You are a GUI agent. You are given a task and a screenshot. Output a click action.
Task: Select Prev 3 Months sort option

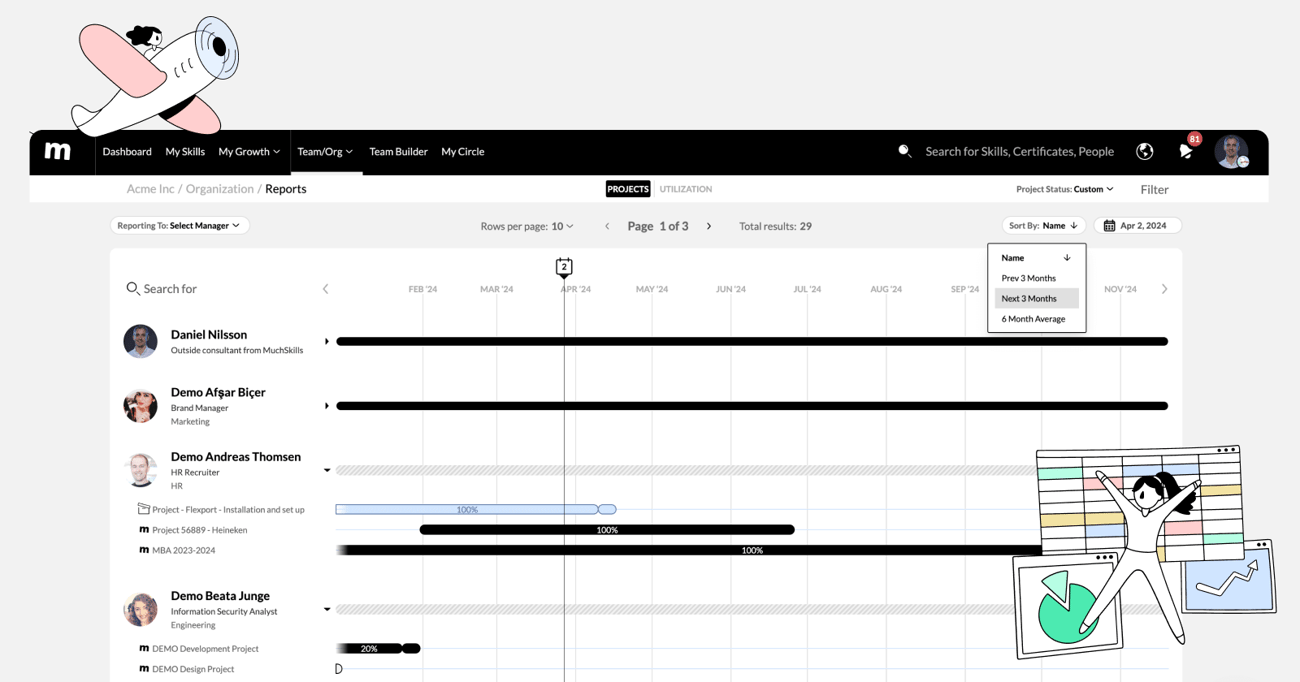tap(1036, 278)
